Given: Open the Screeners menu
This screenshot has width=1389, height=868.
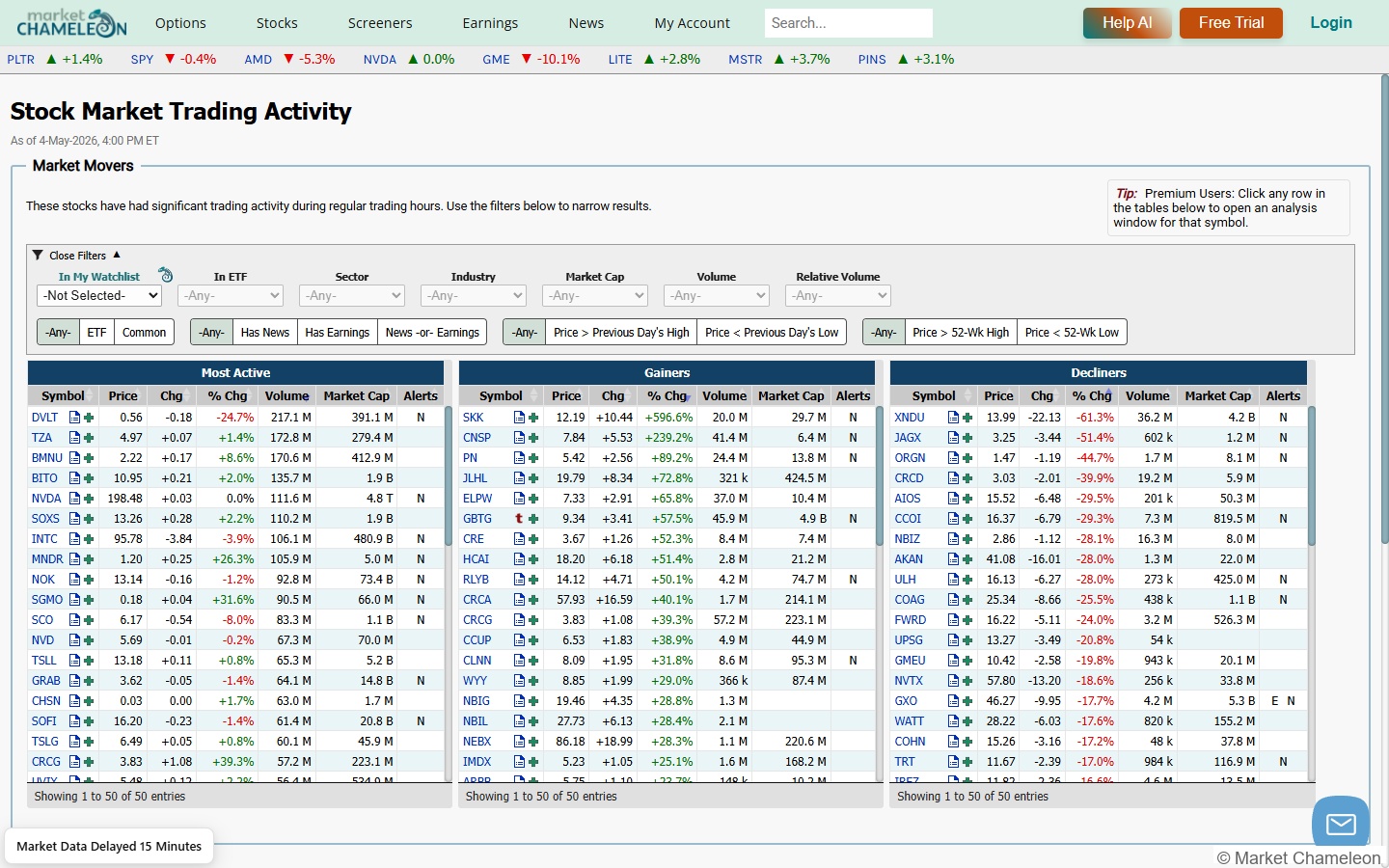Looking at the screenshot, I should [x=380, y=23].
